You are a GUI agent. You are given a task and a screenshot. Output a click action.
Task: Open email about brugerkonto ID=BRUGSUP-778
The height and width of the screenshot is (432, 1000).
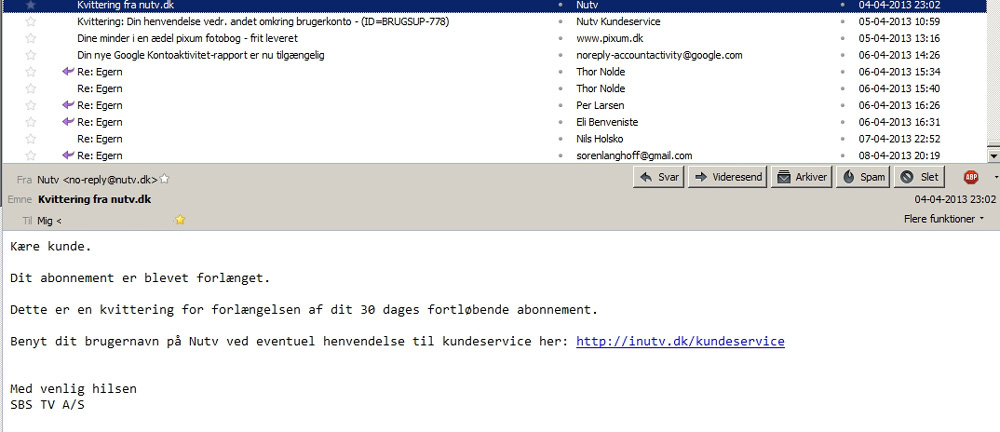click(263, 22)
